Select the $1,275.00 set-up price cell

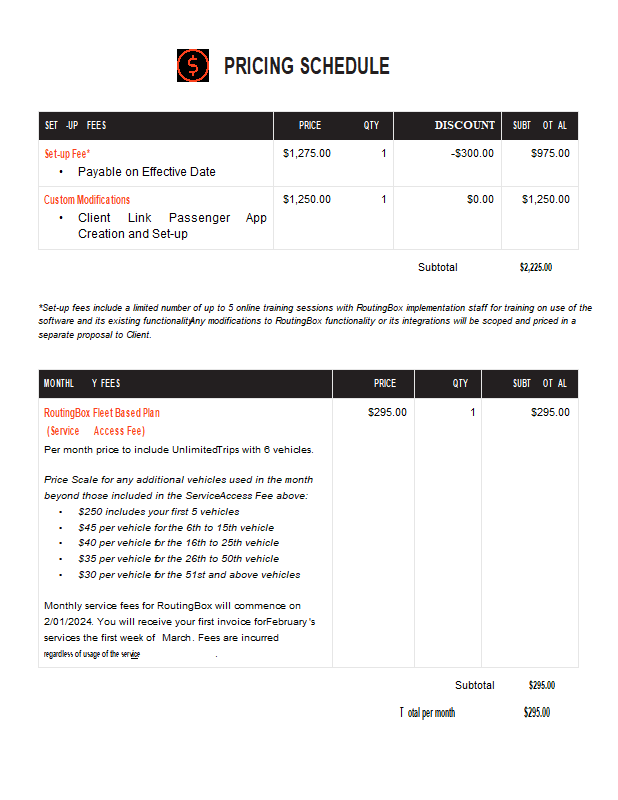(307, 154)
